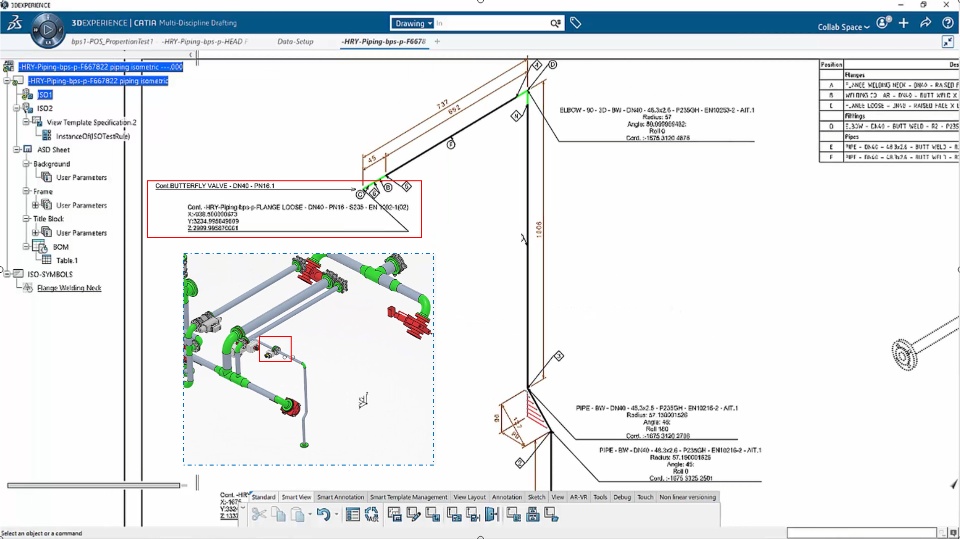Click the Share arrow icon
This screenshot has width=960, height=539.
click(925, 23)
